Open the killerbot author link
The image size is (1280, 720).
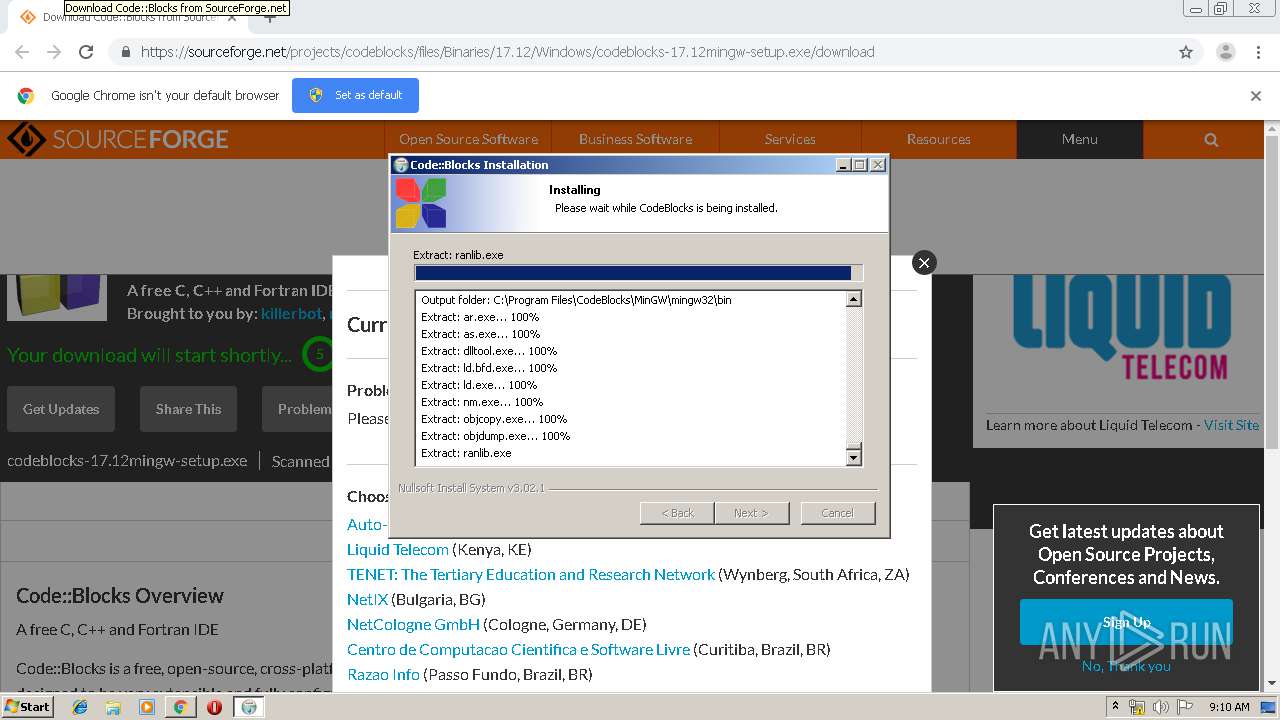click(292, 314)
